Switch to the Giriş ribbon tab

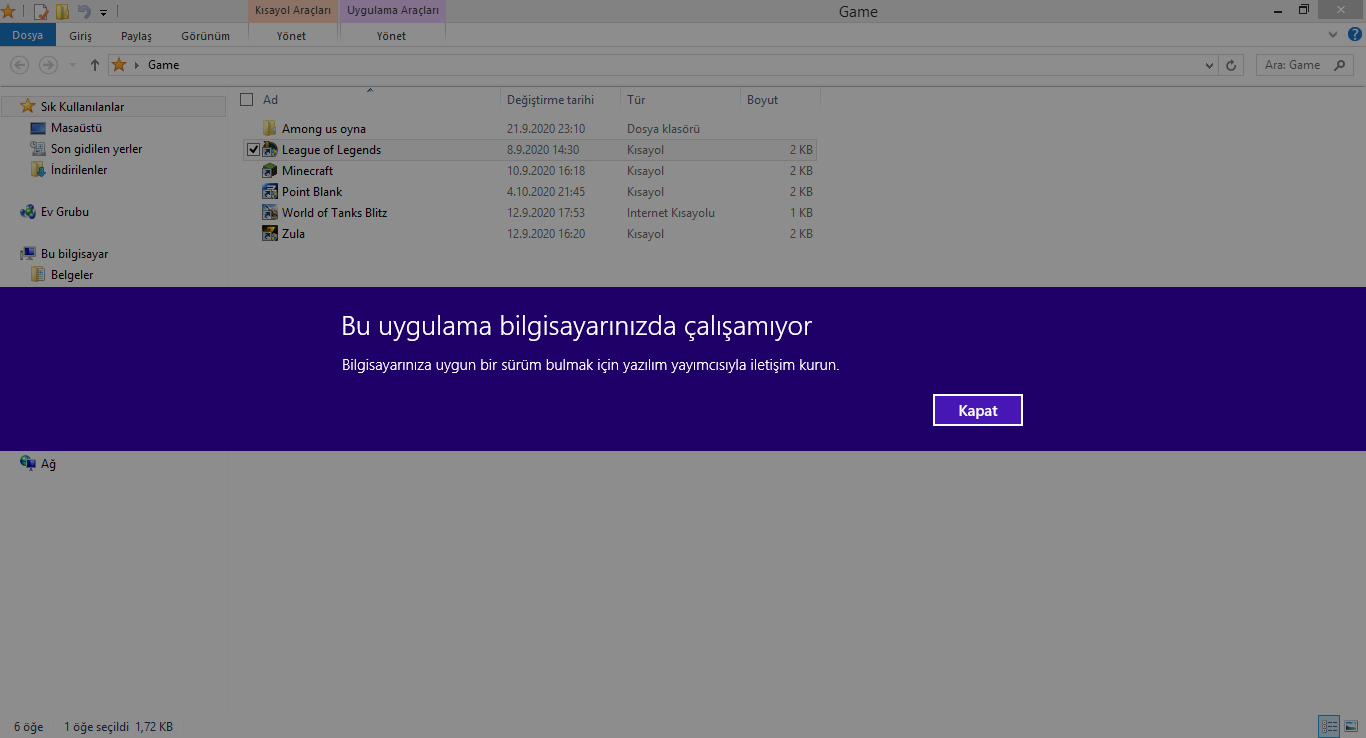pos(81,36)
